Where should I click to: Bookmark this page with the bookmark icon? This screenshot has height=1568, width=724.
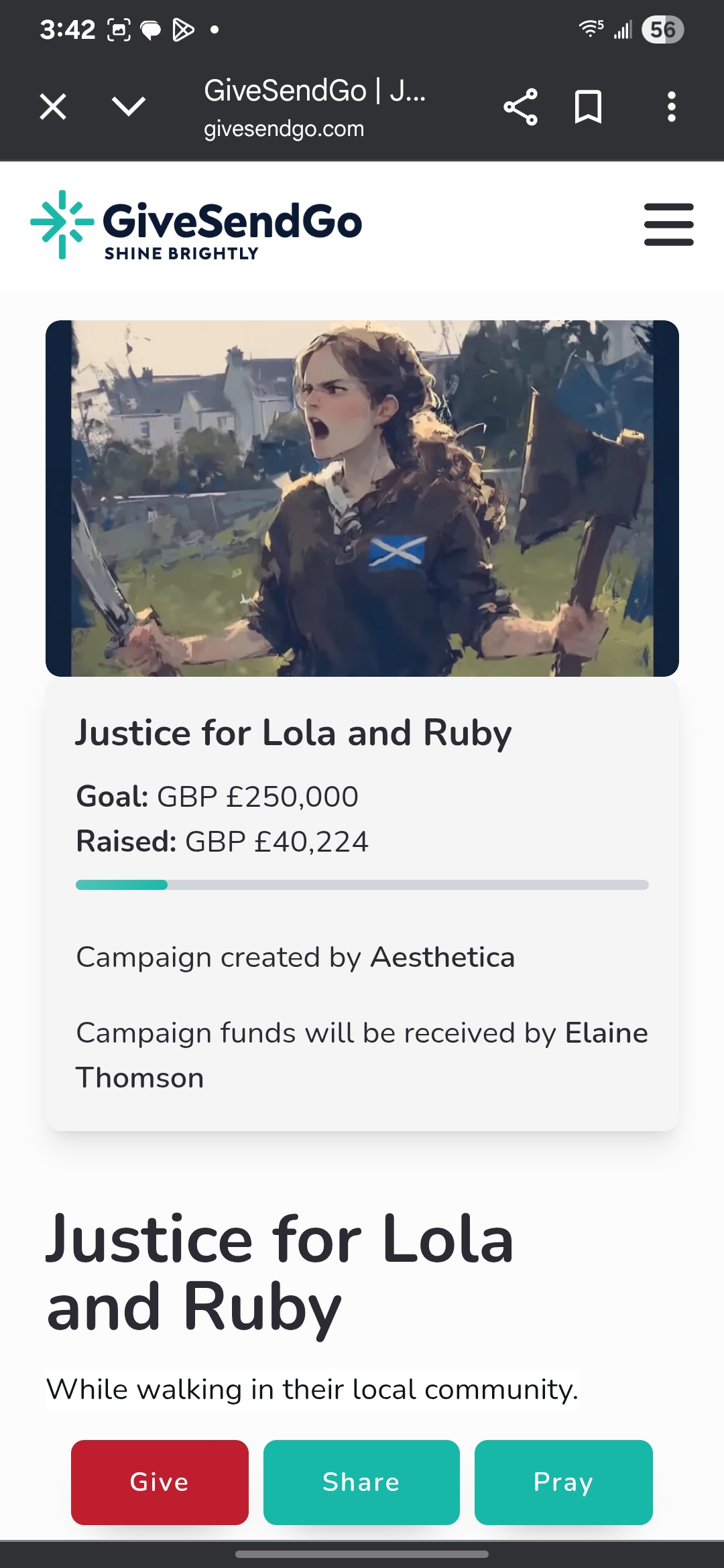click(588, 107)
